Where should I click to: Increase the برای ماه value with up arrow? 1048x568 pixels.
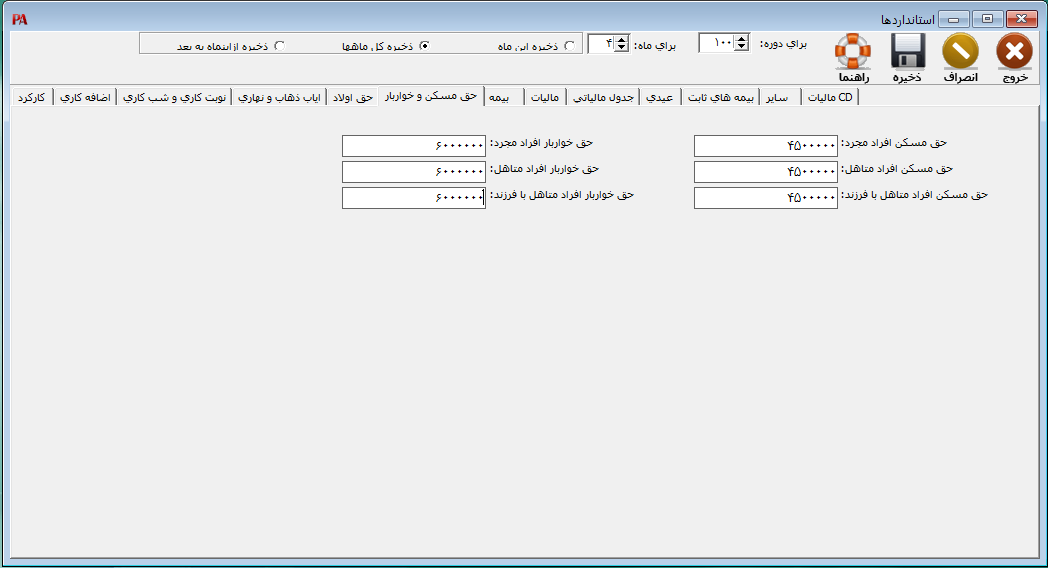(x=622, y=39)
